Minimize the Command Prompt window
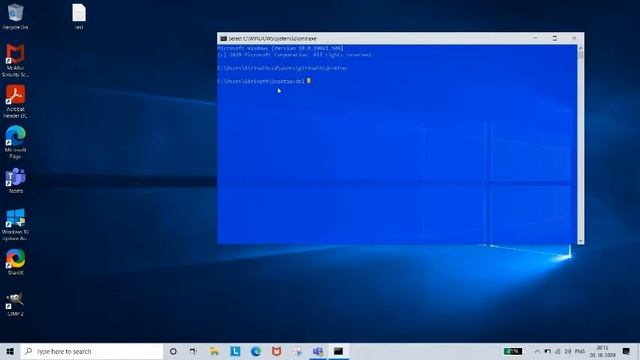This screenshot has height=360, width=640. (x=535, y=38)
